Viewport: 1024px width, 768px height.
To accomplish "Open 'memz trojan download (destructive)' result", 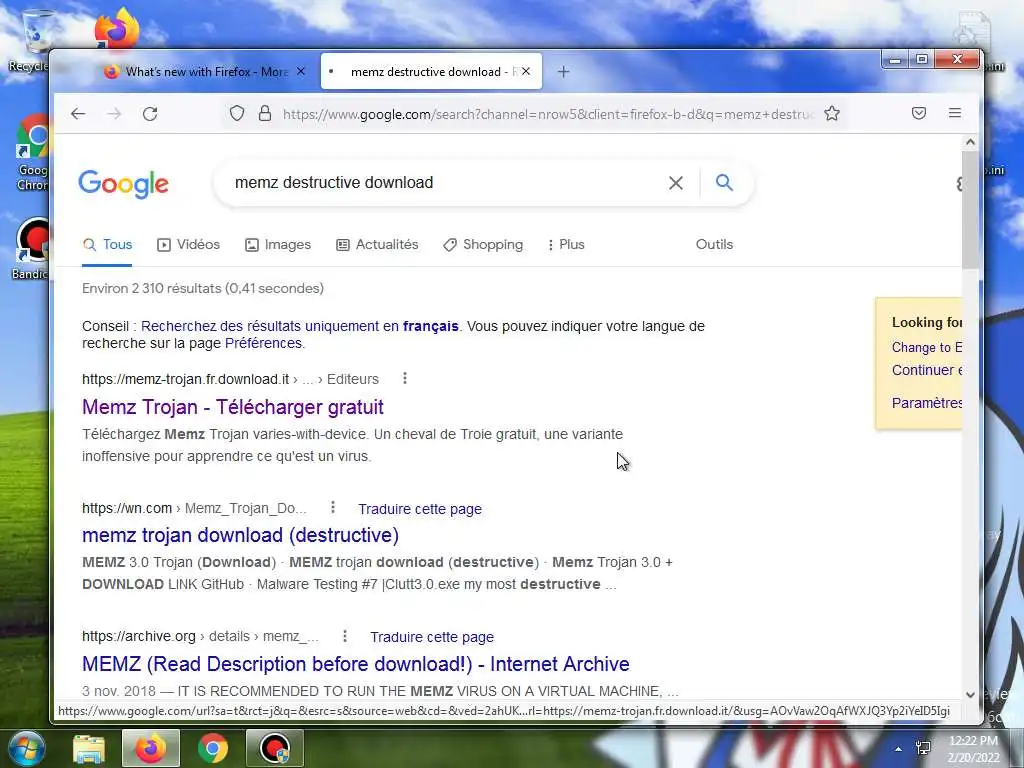I will point(240,535).
